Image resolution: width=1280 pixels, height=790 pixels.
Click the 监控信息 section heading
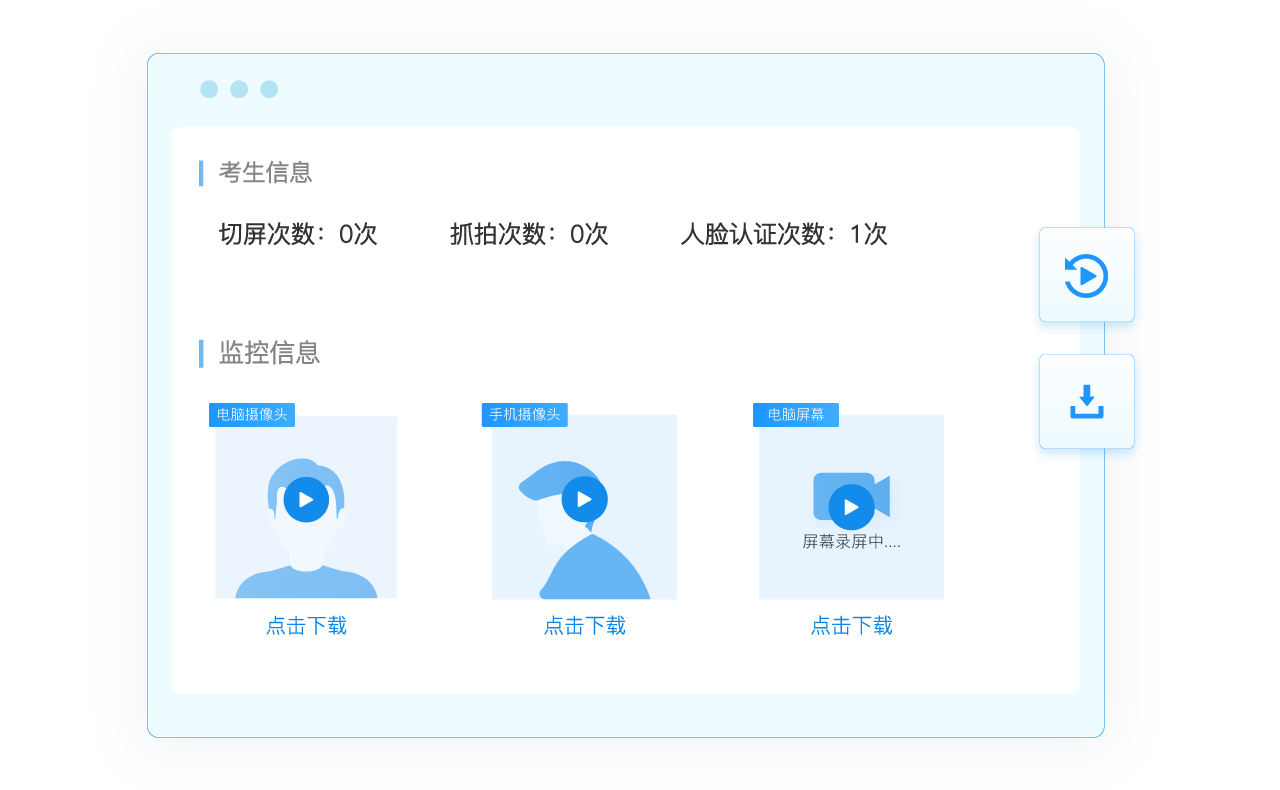tap(269, 353)
